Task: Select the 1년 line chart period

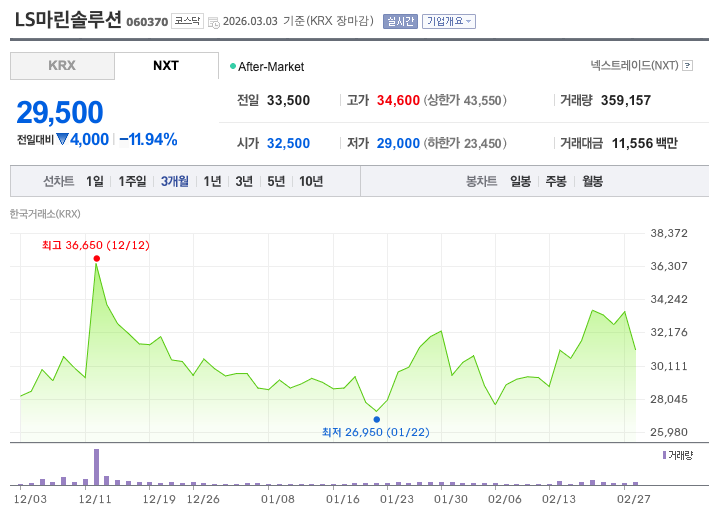Action: point(212,181)
